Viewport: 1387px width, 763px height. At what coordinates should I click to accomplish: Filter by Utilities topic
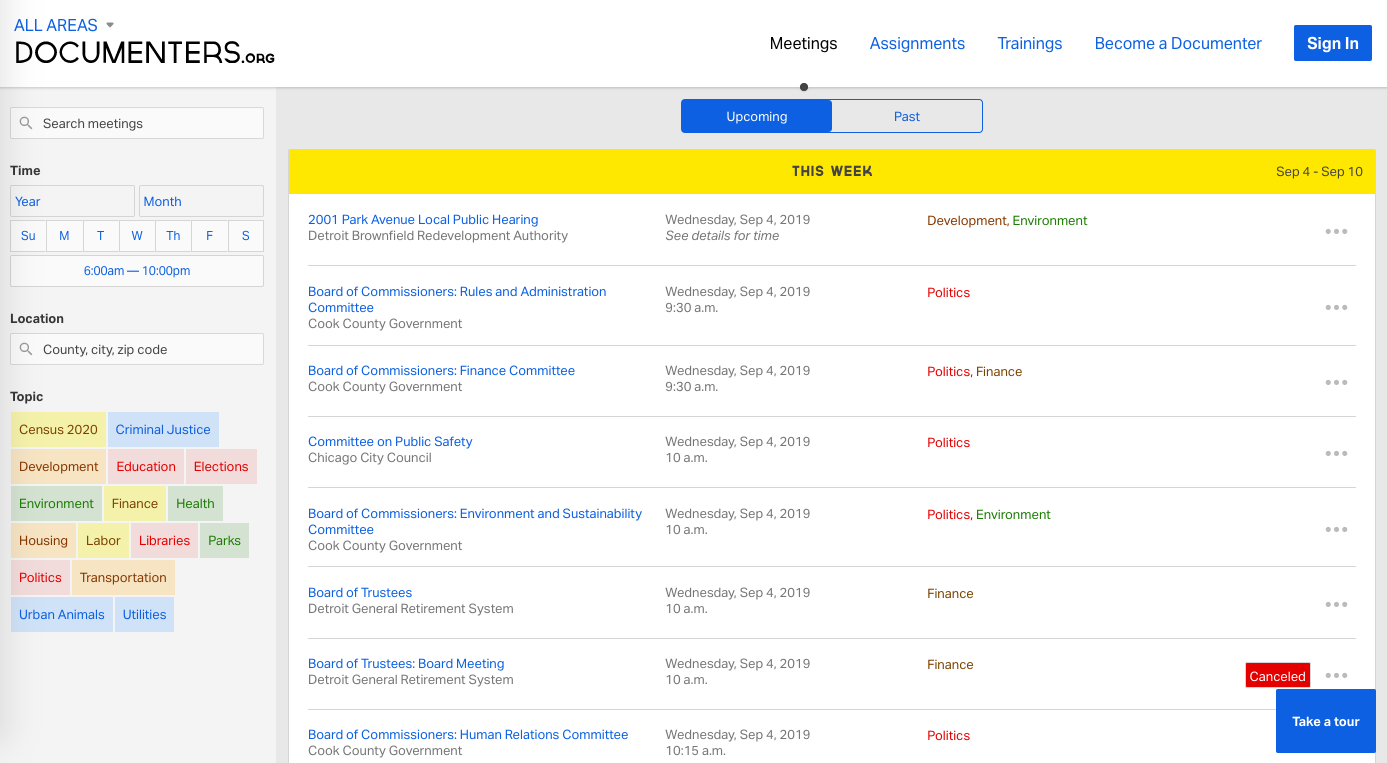pos(144,614)
